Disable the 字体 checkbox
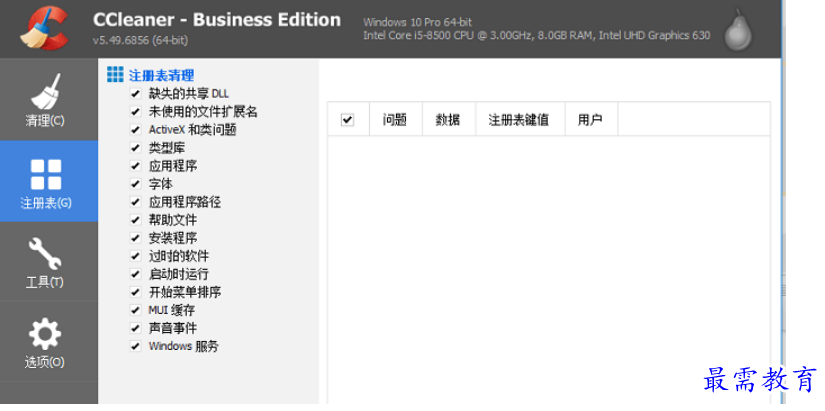Image resolution: width=825 pixels, height=411 pixels. pyautogui.click(x=136, y=184)
